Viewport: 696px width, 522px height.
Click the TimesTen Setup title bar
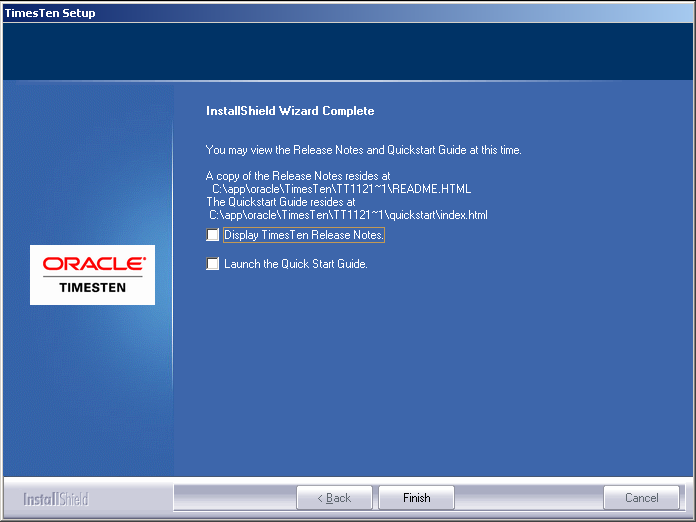[348, 13]
